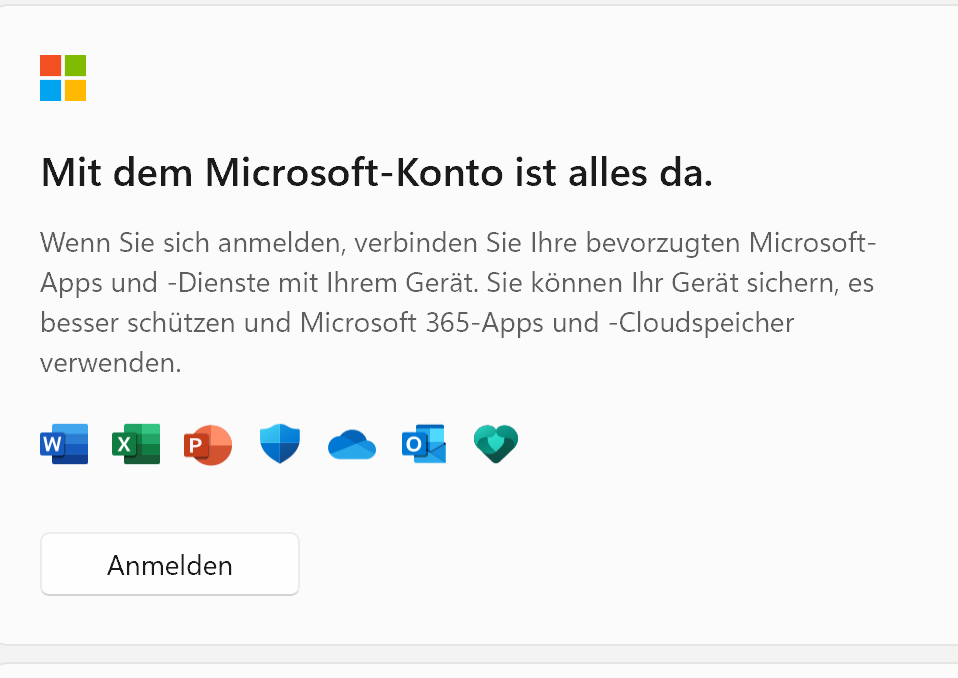
Task: Click the Outlook envelope icon
Action: tap(424, 444)
